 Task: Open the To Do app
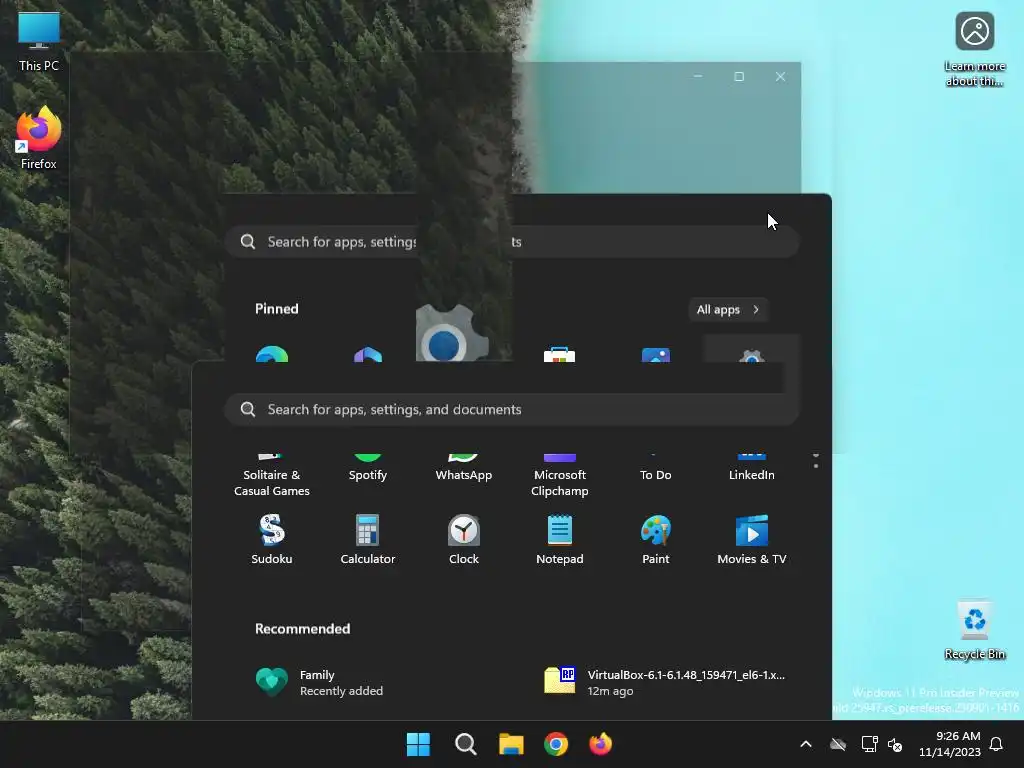[656, 469]
